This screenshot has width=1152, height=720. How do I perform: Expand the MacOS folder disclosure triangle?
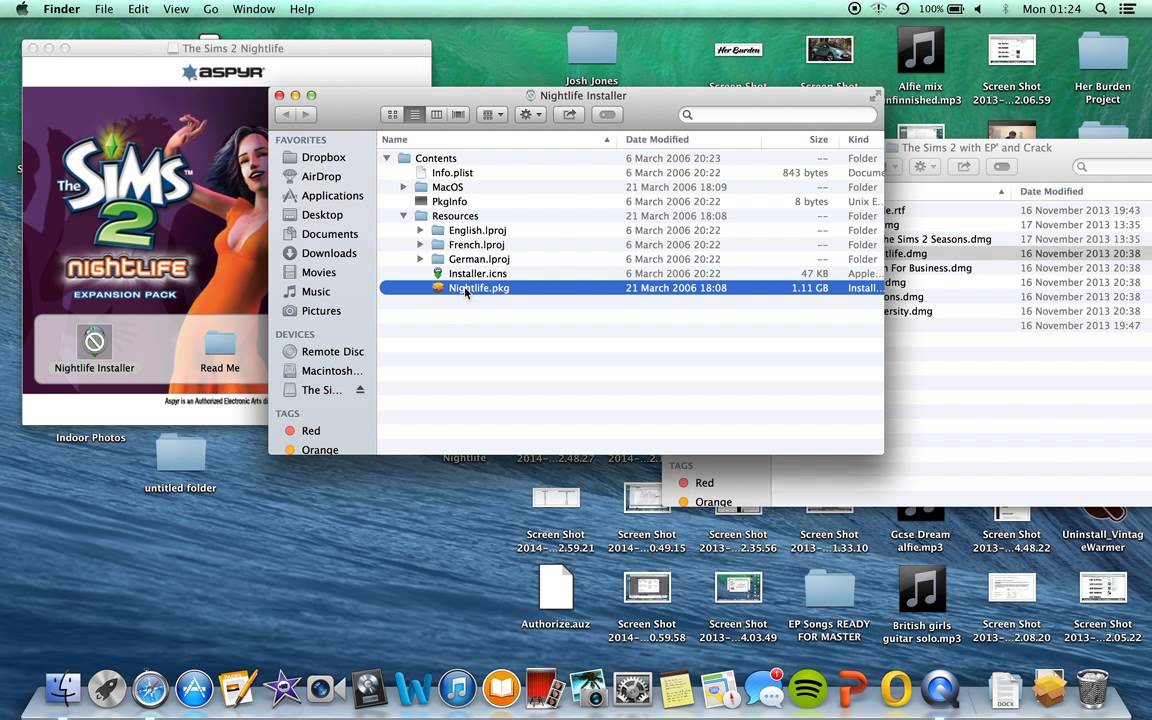(403, 187)
